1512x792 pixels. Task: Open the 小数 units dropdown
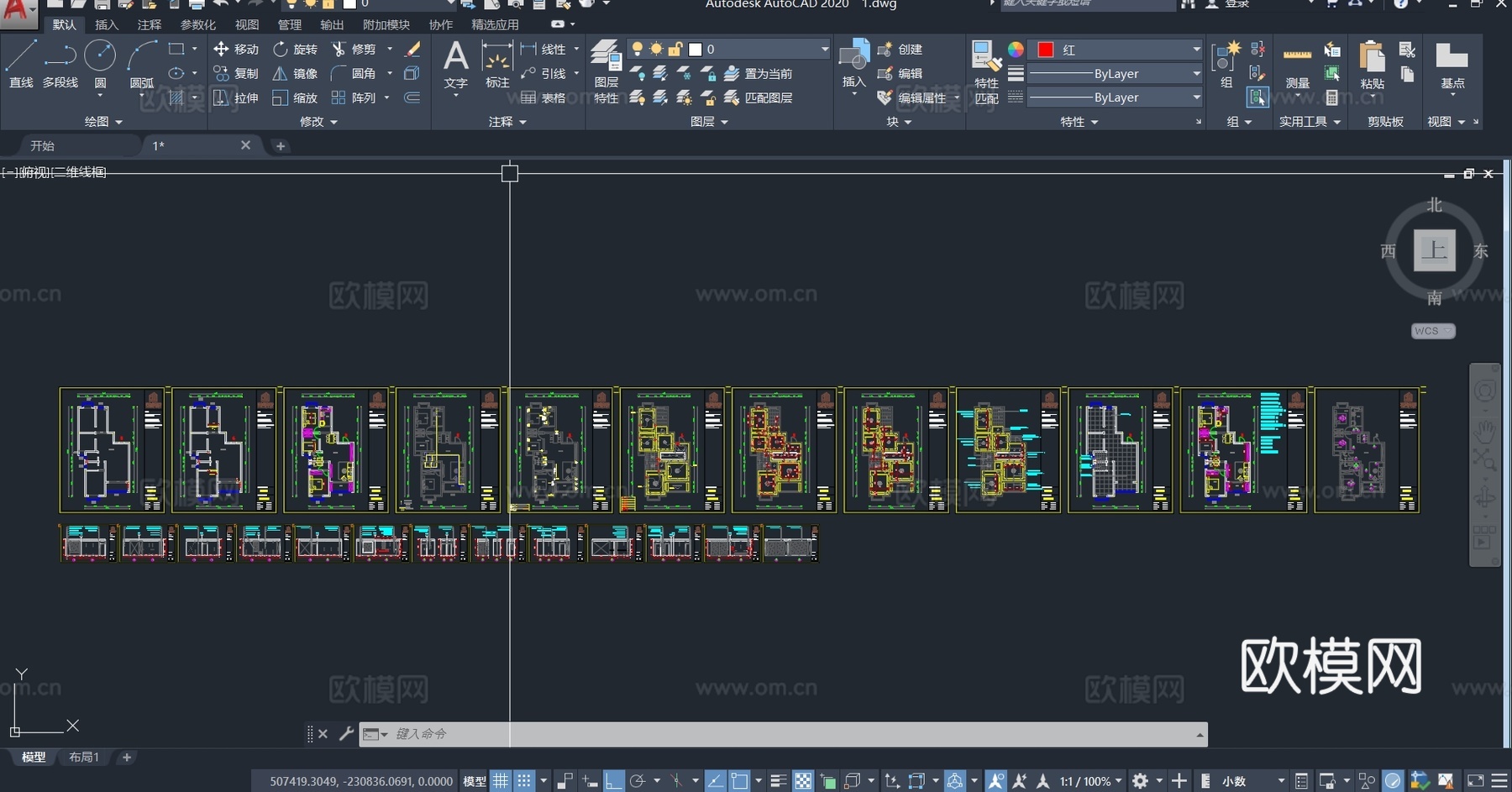pyautogui.click(x=1252, y=781)
